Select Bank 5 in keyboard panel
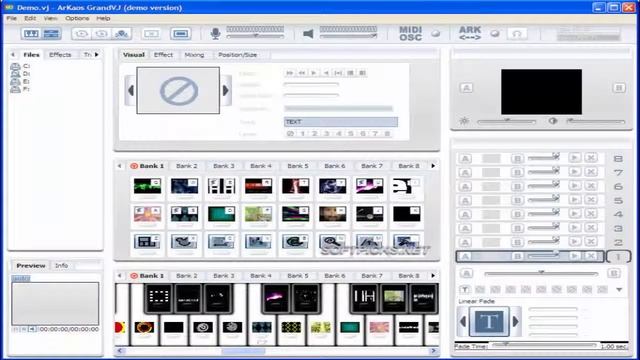Image resolution: width=640 pixels, height=360 pixels. [298, 276]
